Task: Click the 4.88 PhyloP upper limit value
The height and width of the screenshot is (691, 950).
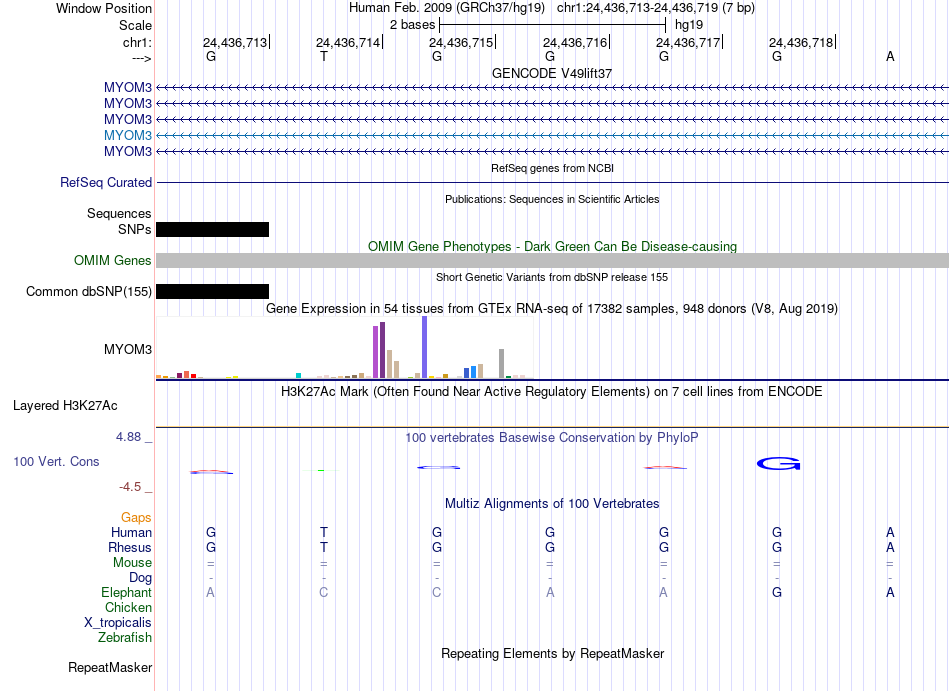Action: [128, 437]
